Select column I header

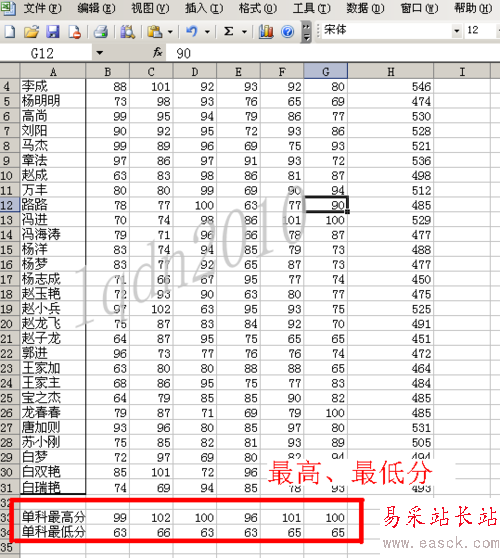coord(462,72)
